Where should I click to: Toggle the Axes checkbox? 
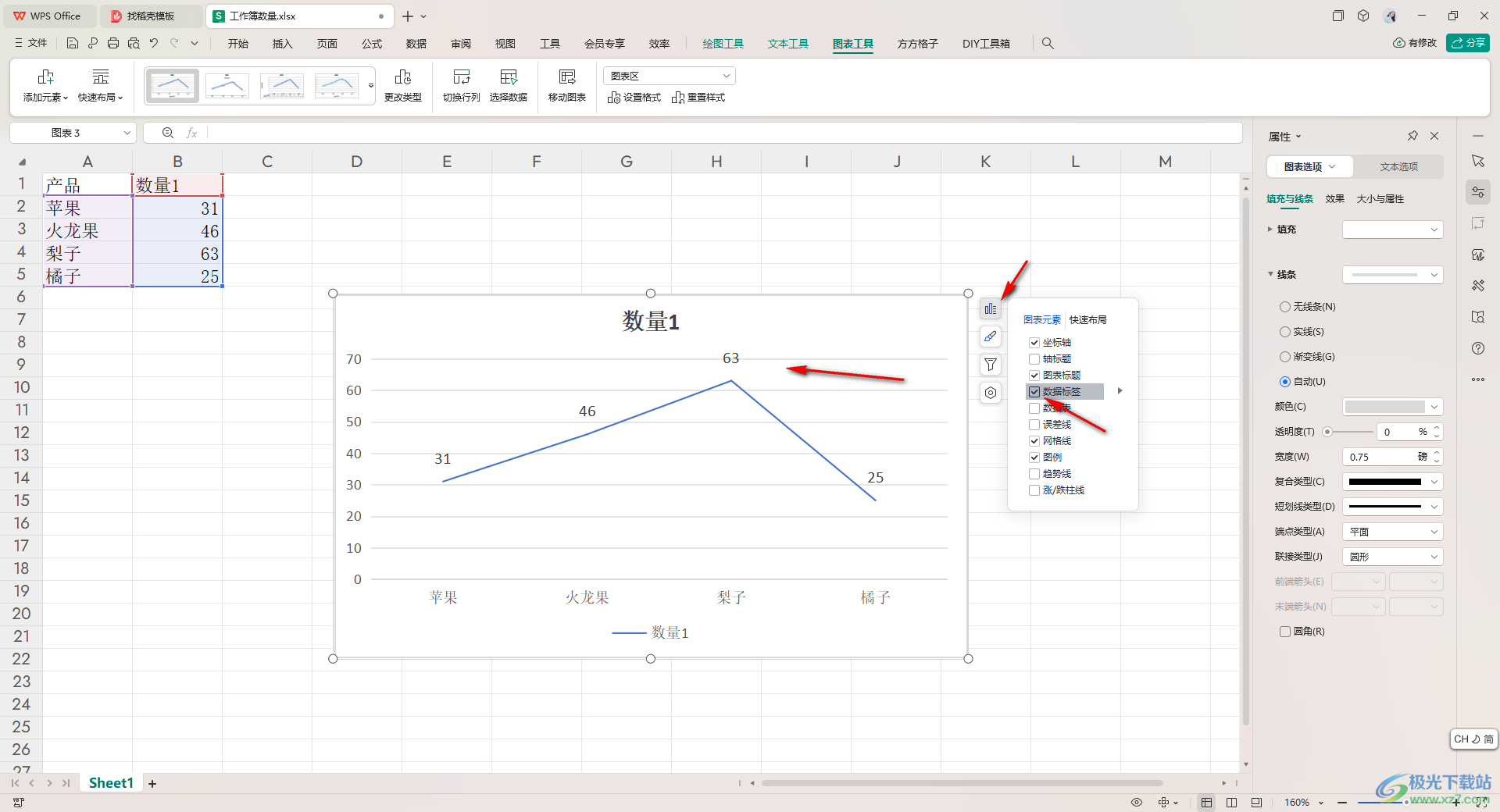[x=1034, y=343]
